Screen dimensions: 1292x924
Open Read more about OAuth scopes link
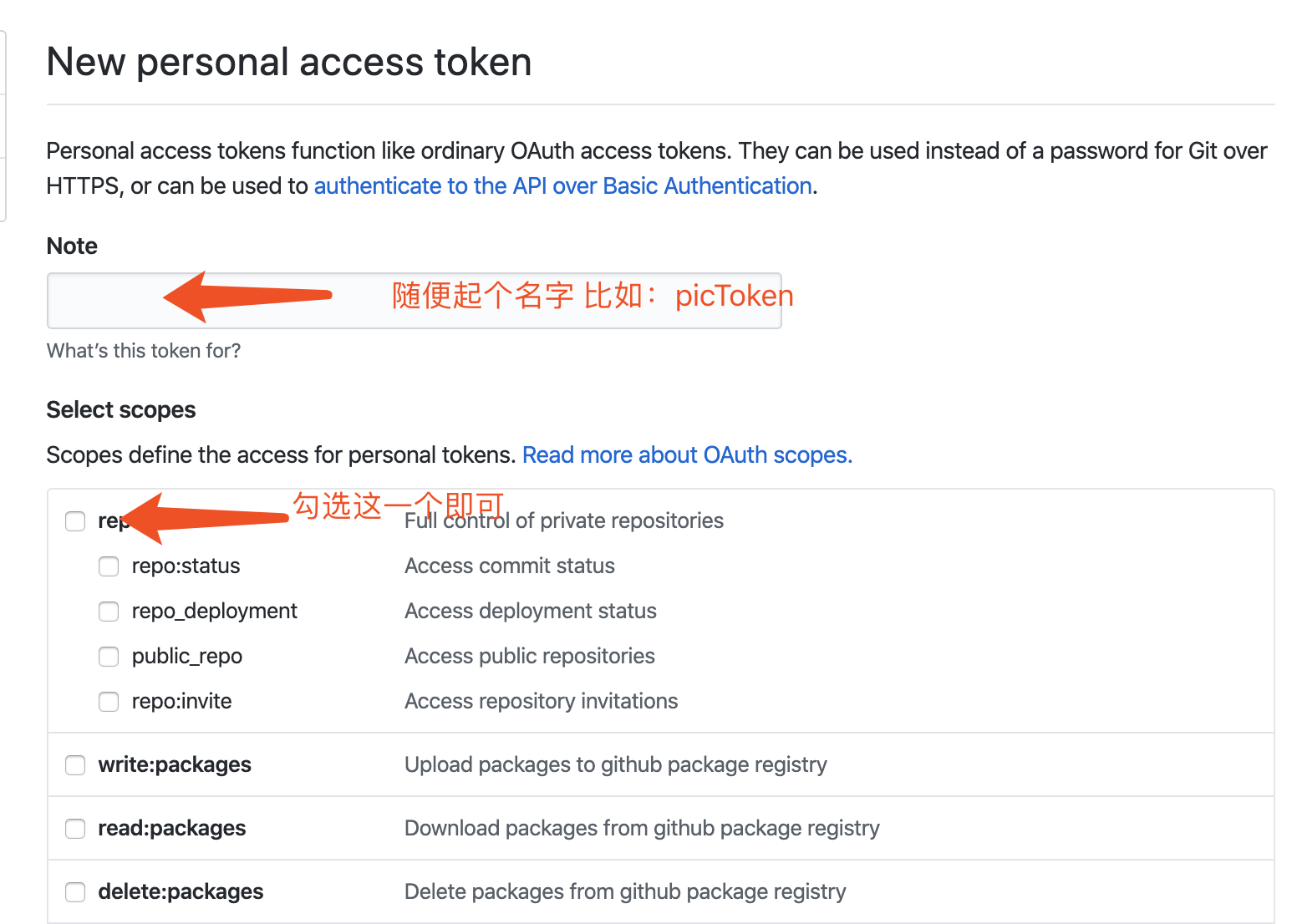coord(687,454)
